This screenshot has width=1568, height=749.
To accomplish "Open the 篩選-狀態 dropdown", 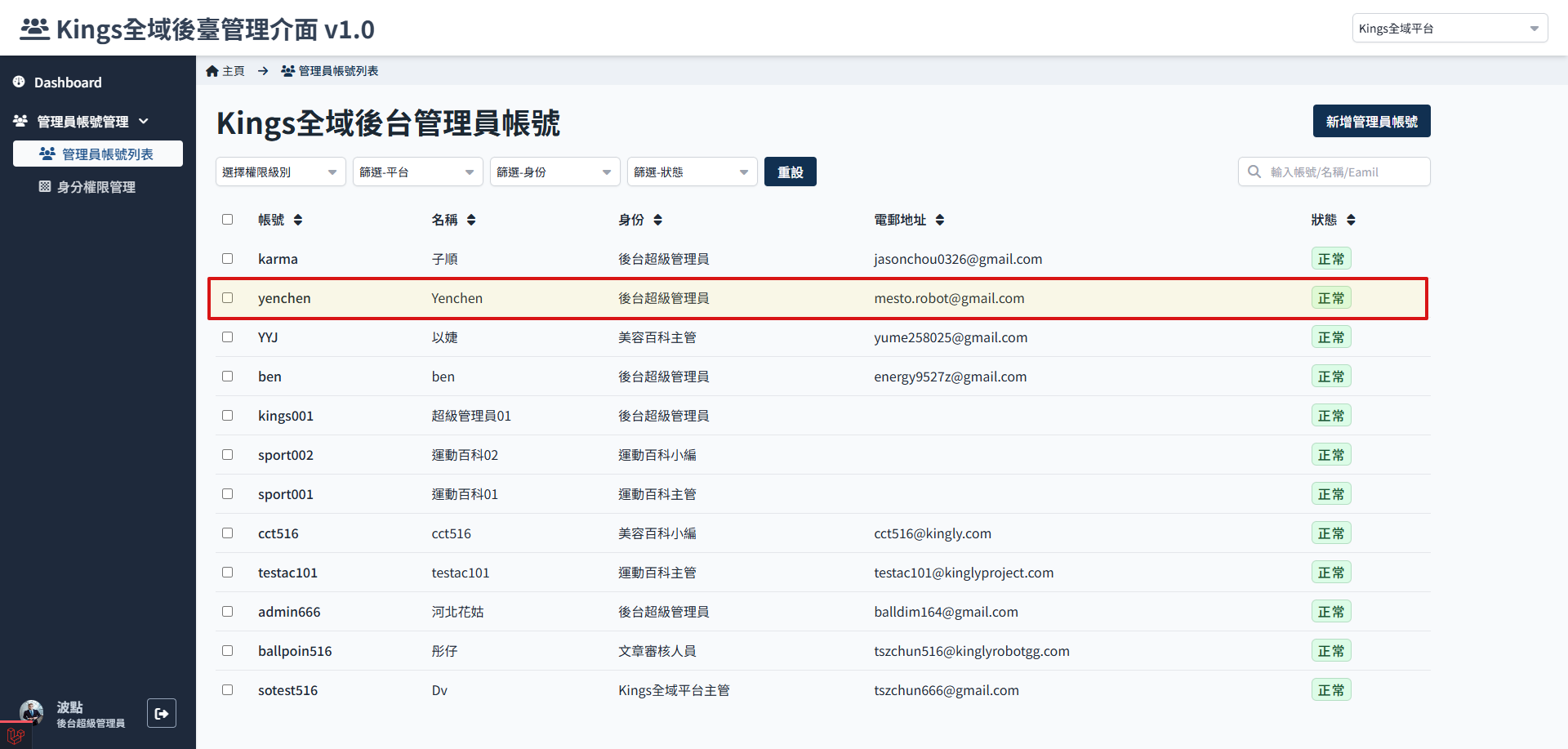I will (693, 172).
